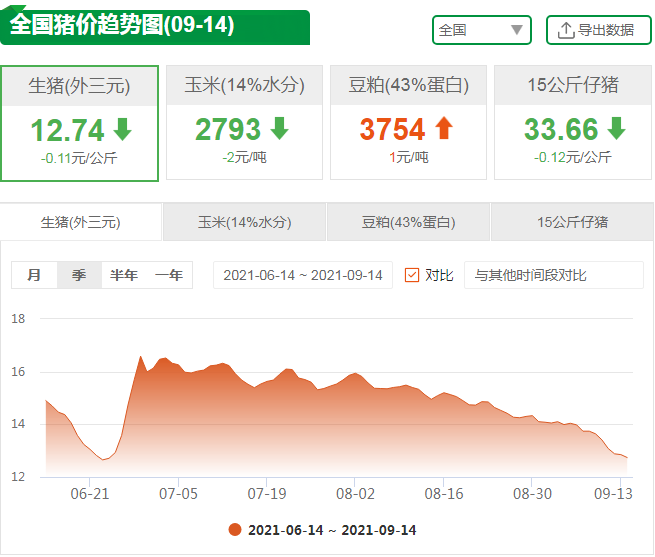The height and width of the screenshot is (557, 655).
Task: Toggle the orange legend dot for 2021-06-14 ~ 2021-09-14
Action: pyautogui.click(x=235, y=529)
